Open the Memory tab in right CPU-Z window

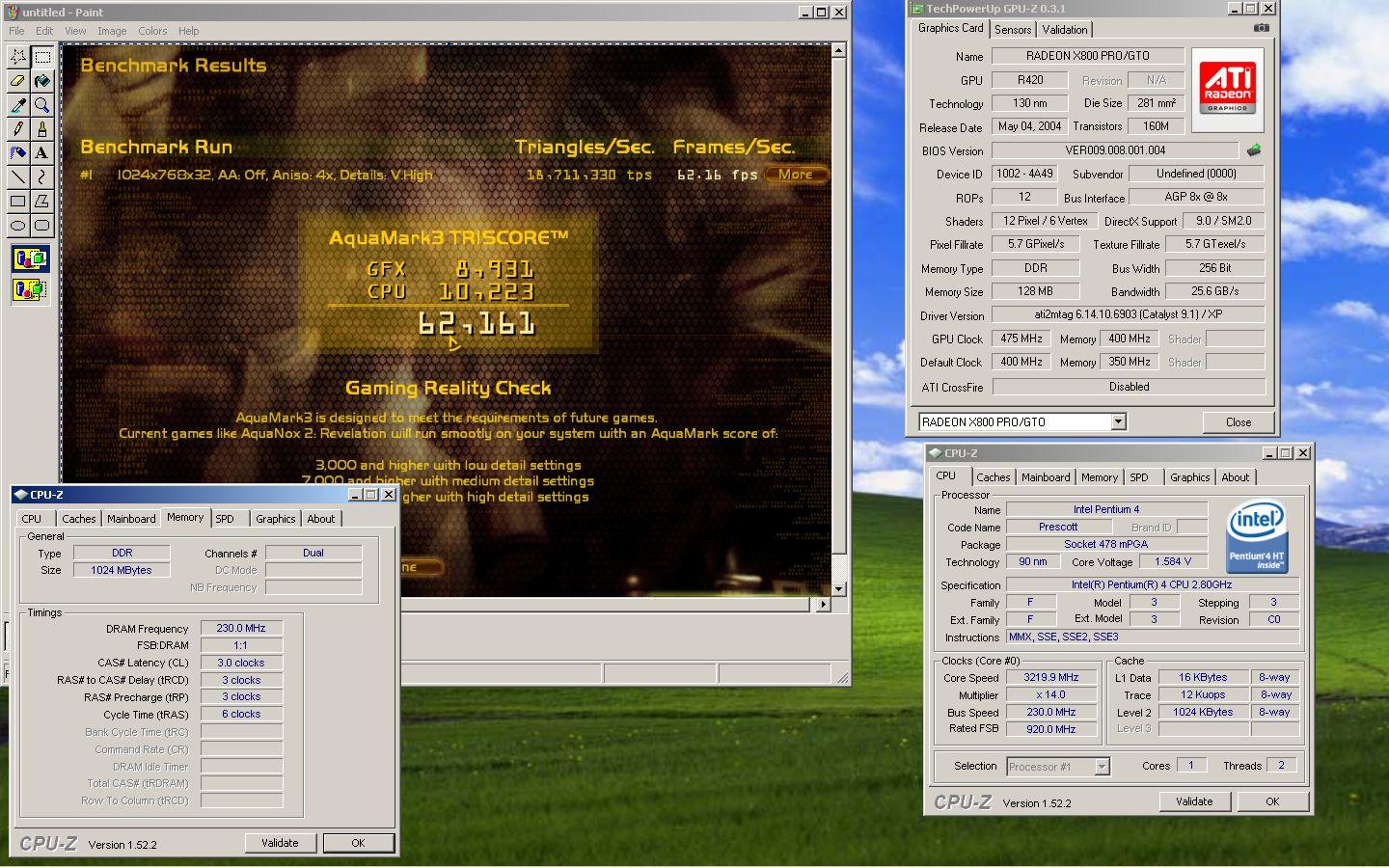coord(1099,477)
